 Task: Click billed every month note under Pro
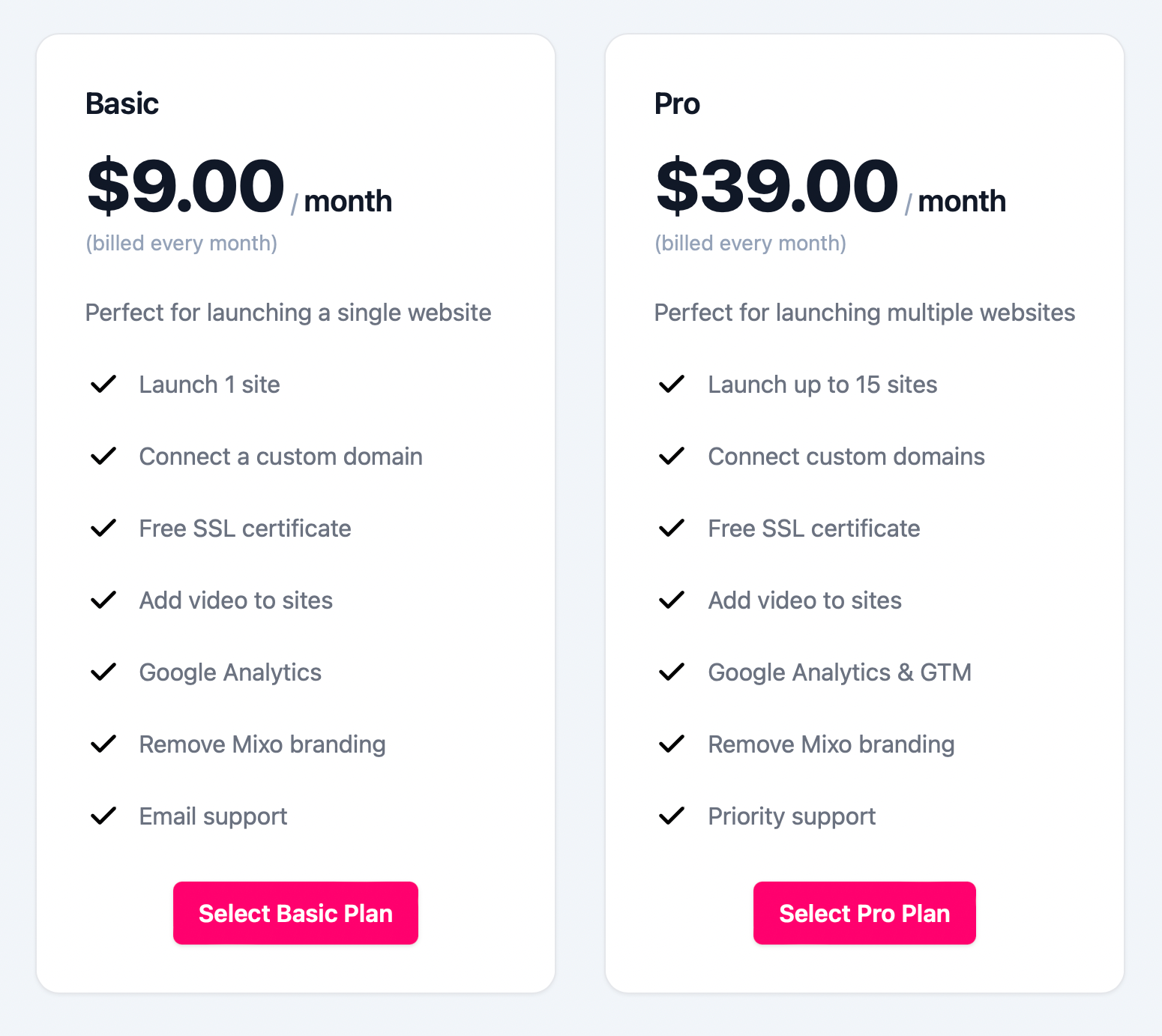(750, 243)
